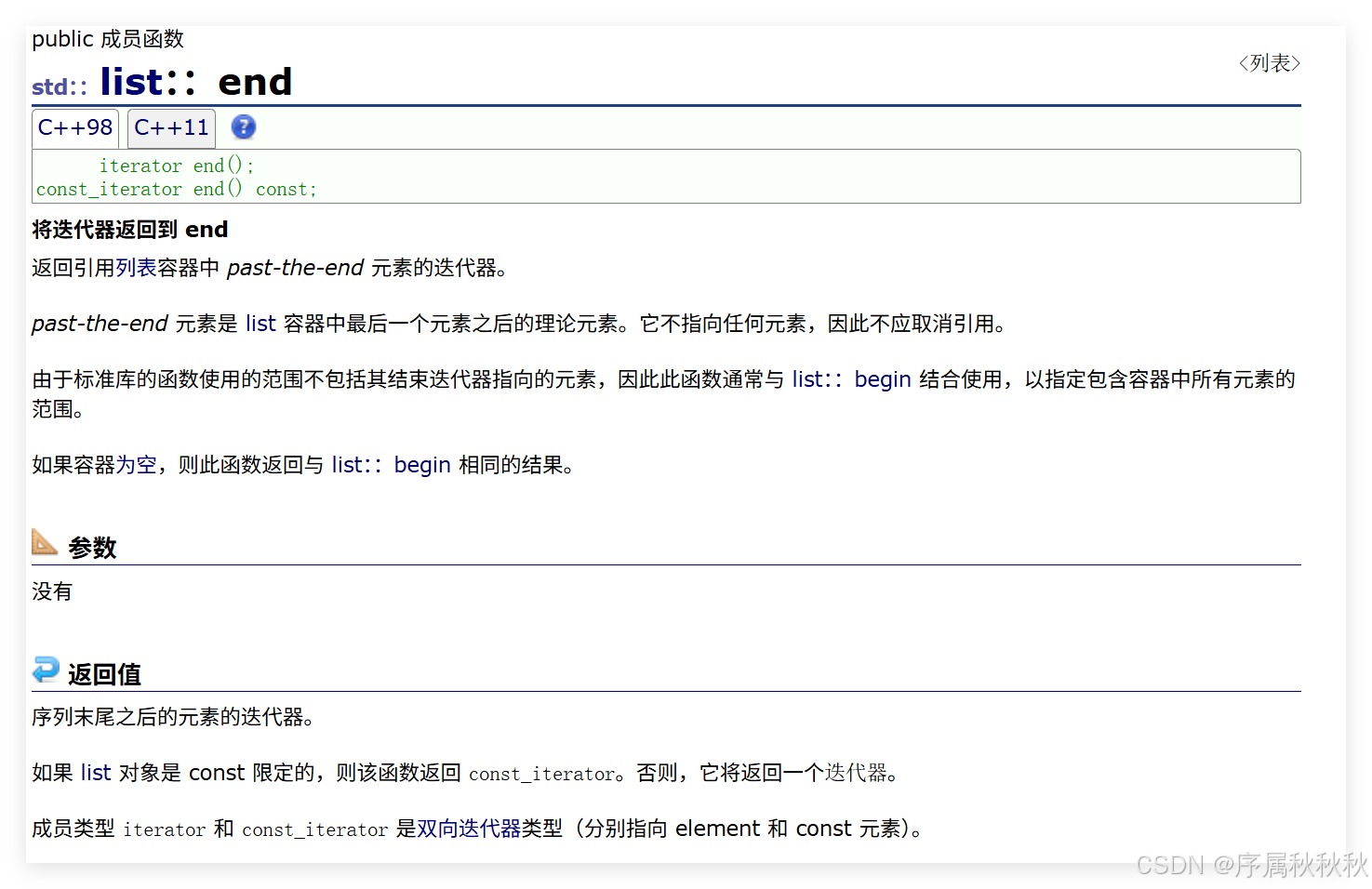Click the public 成员函数 label
The width and height of the screenshot is (1372, 889).
[x=108, y=39]
